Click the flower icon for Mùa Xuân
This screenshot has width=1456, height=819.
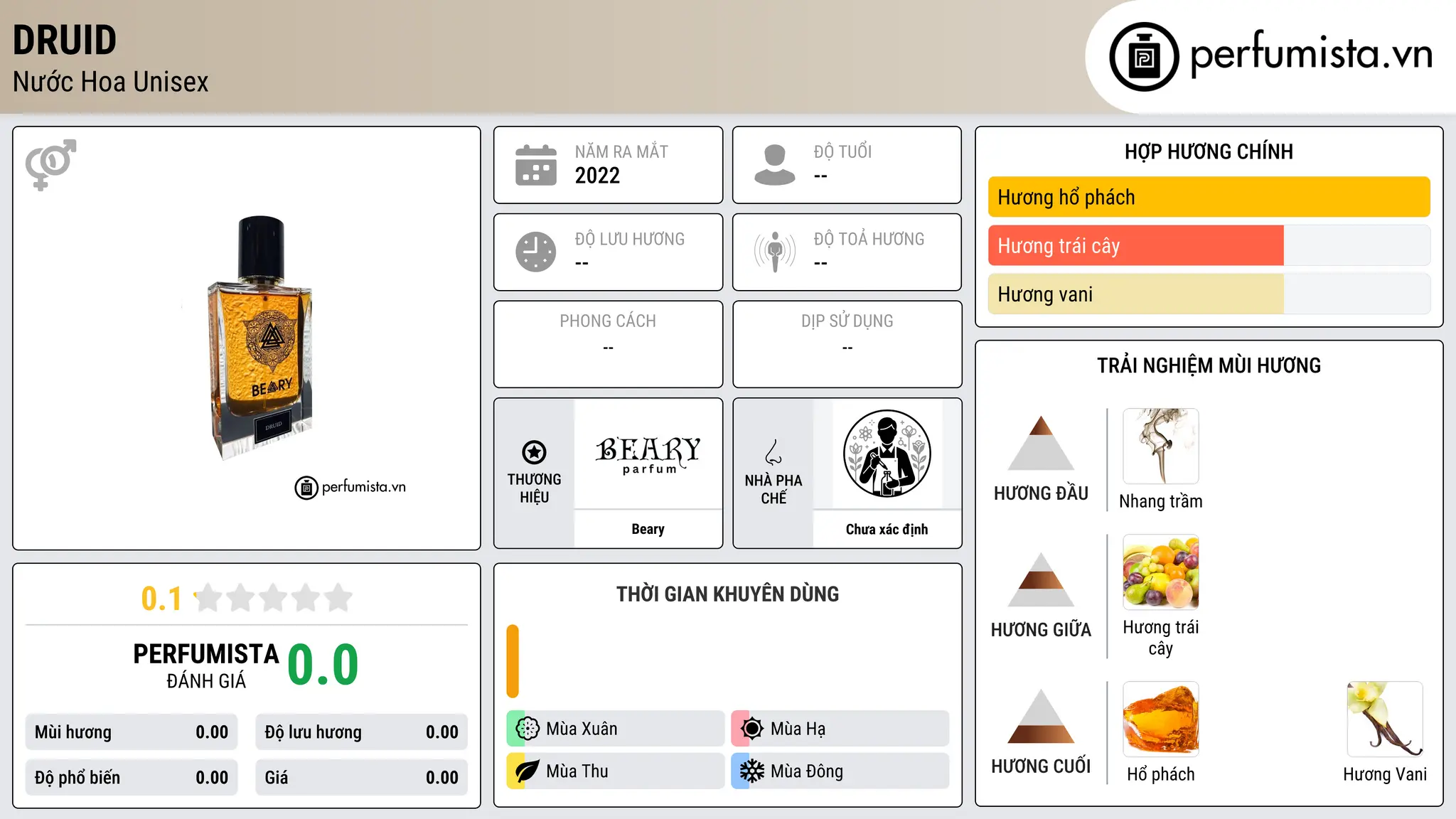(528, 729)
